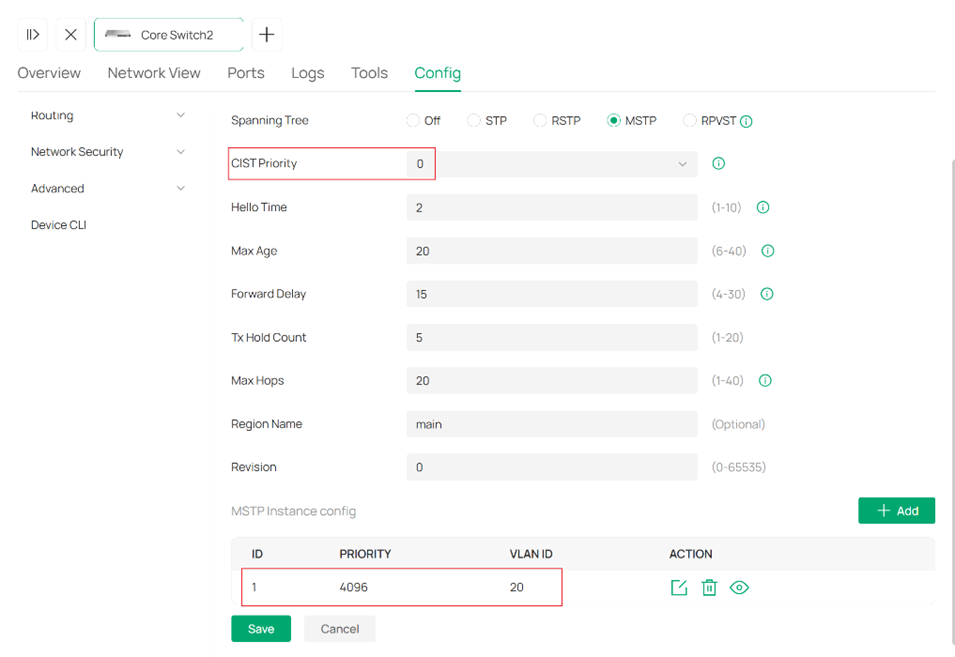Click the VLAN ID value 20 in the instance row

tap(516, 588)
